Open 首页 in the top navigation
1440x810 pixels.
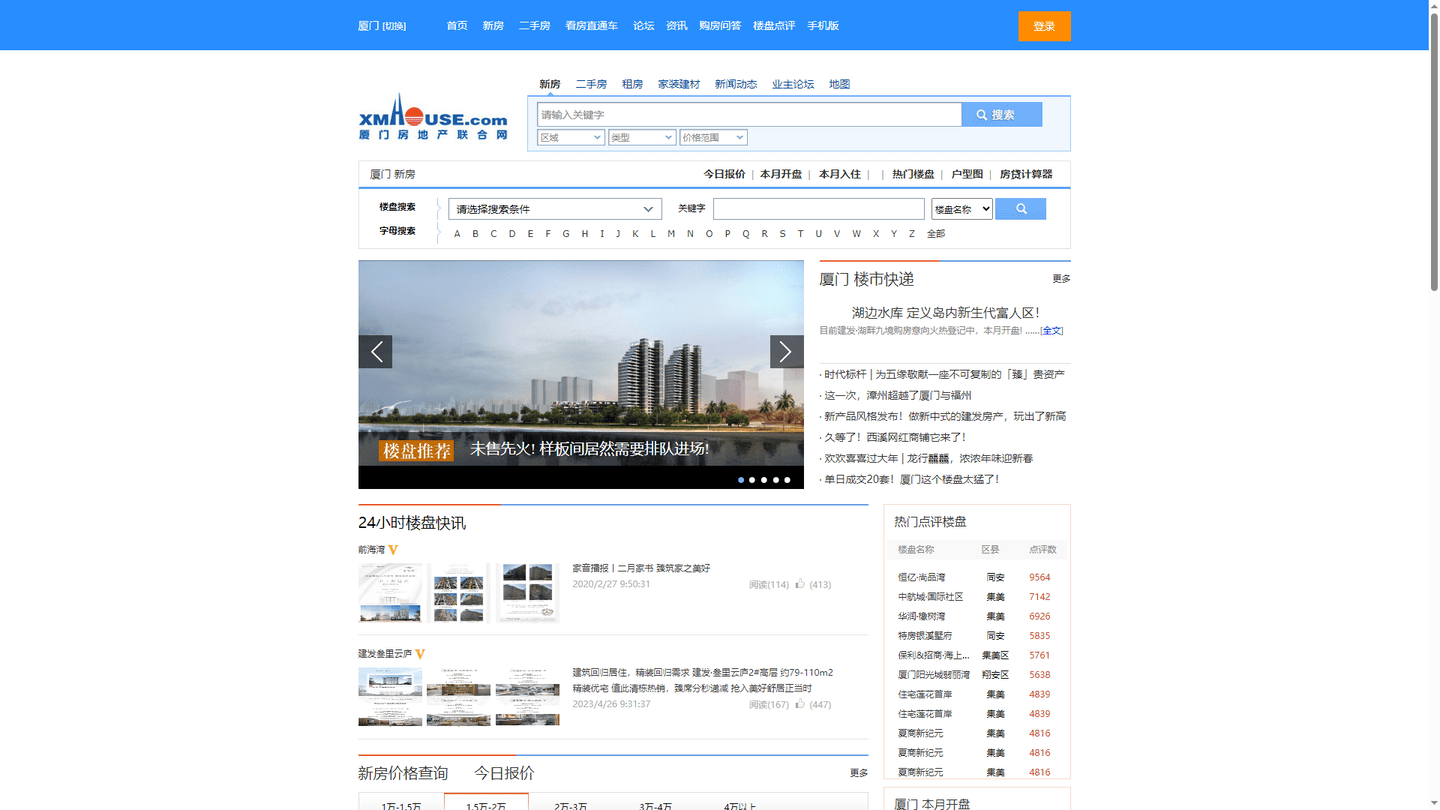point(457,26)
